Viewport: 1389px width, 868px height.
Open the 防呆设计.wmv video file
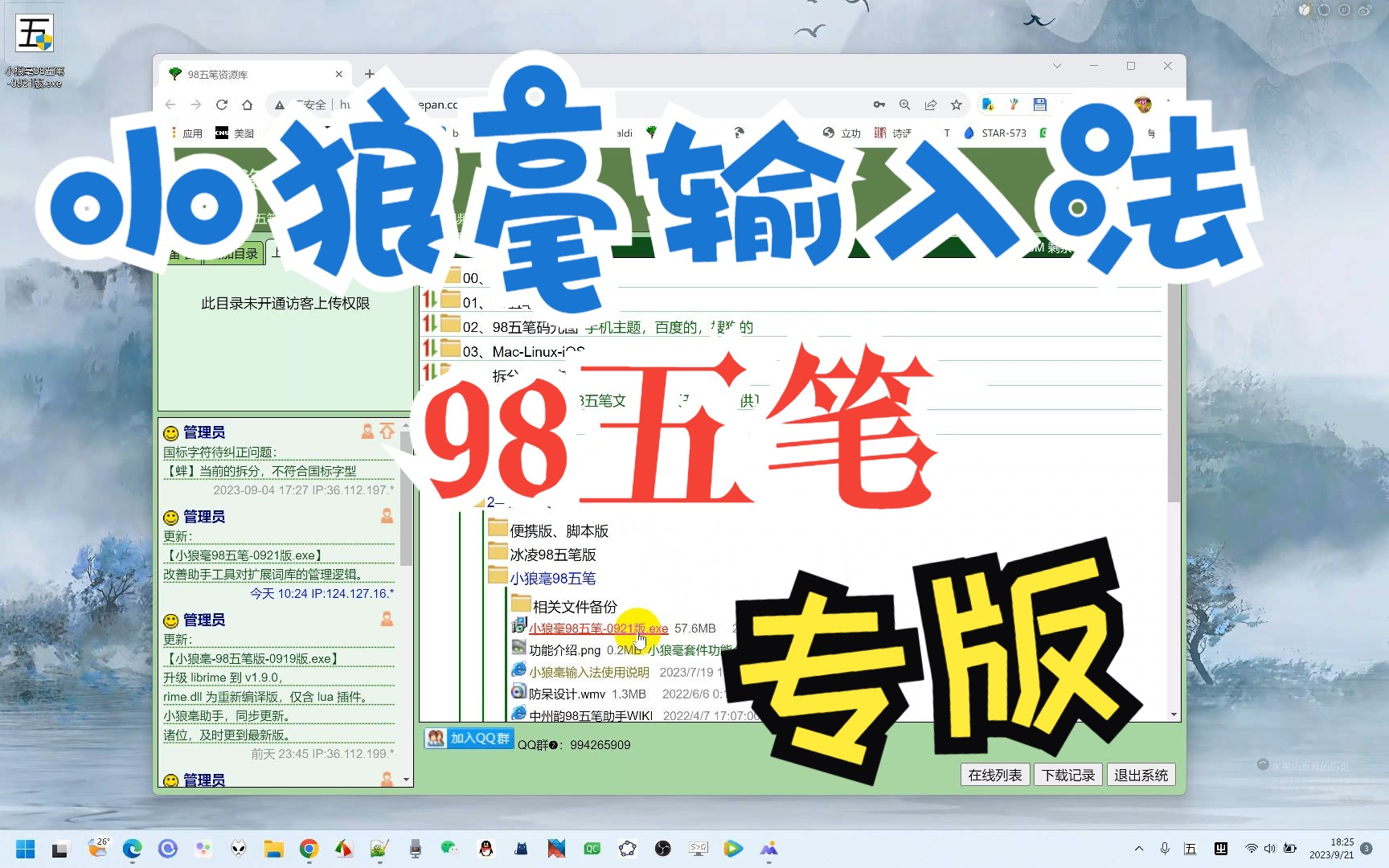tap(567, 694)
